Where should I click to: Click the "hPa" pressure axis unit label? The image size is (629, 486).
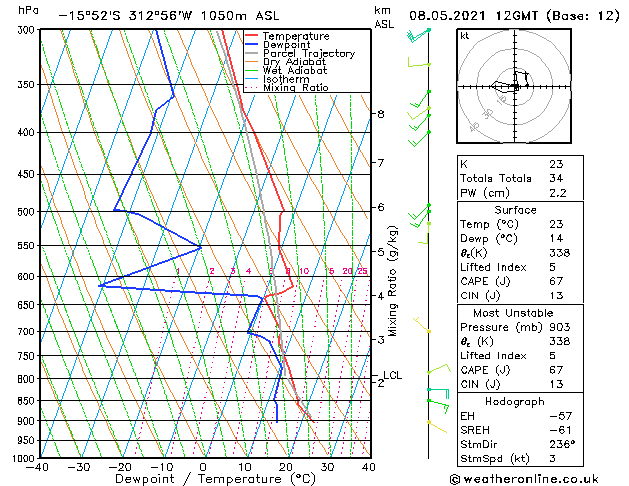[x=28, y=10]
